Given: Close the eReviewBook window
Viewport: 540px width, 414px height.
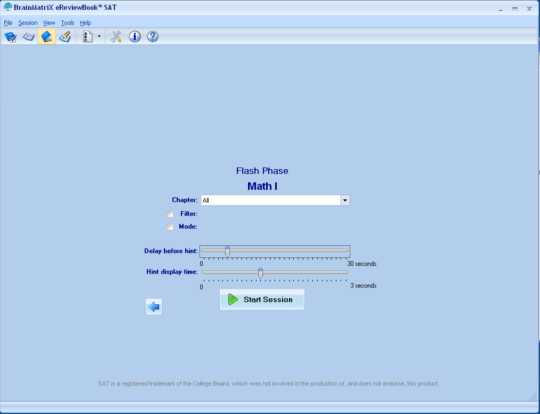Looking at the screenshot, I should click(529, 9).
